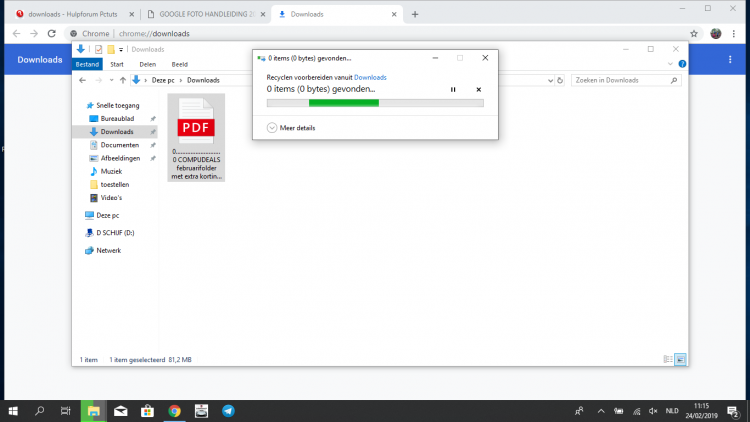Image resolution: width=750 pixels, height=422 pixels.
Task: Open Telegram from the Windows taskbar
Action: coord(228,410)
